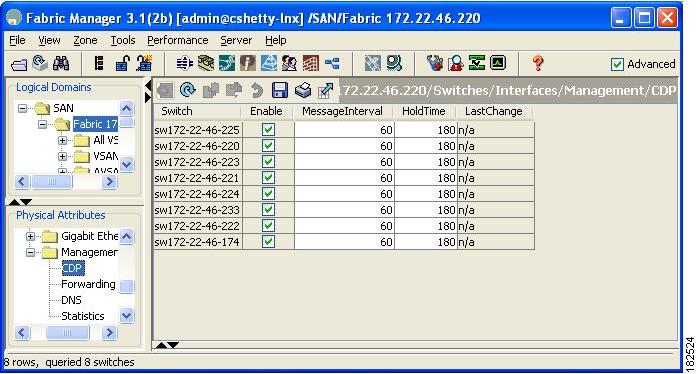Image resolution: width=697 pixels, height=374 pixels.
Task: Collapse the Management folder node
Action: (30, 252)
